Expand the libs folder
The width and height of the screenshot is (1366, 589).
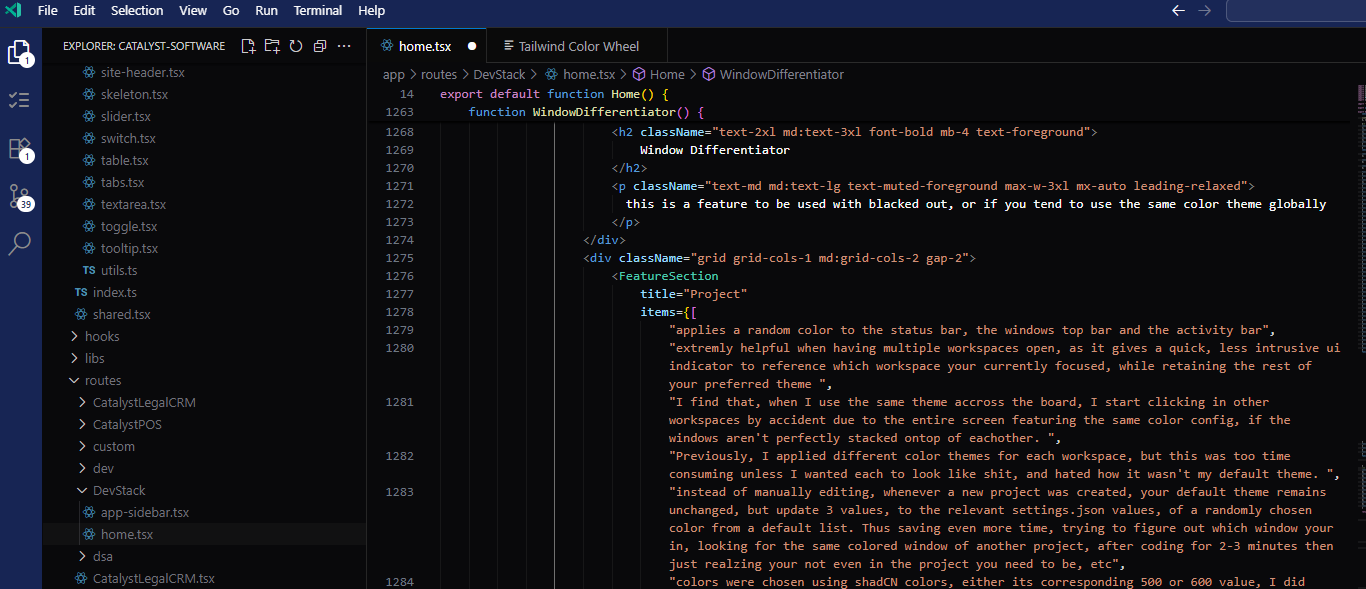95,358
